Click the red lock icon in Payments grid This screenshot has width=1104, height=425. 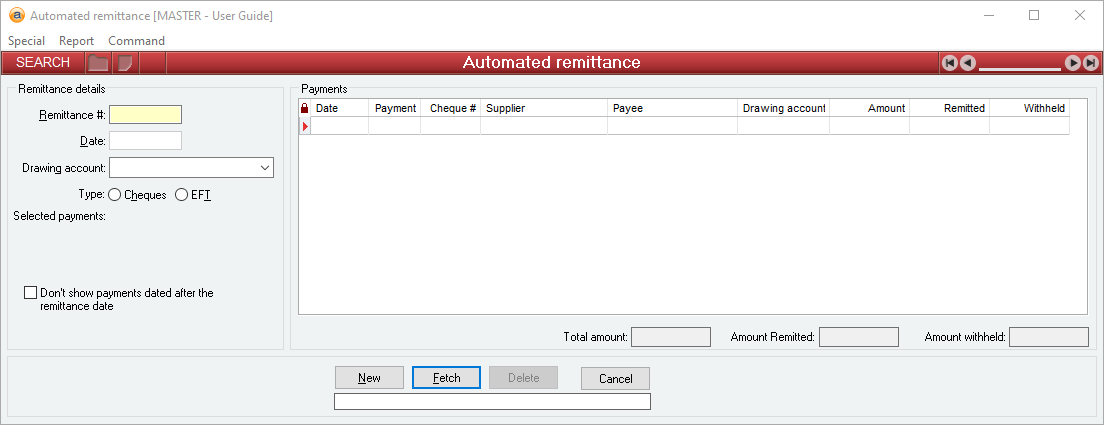pos(305,108)
